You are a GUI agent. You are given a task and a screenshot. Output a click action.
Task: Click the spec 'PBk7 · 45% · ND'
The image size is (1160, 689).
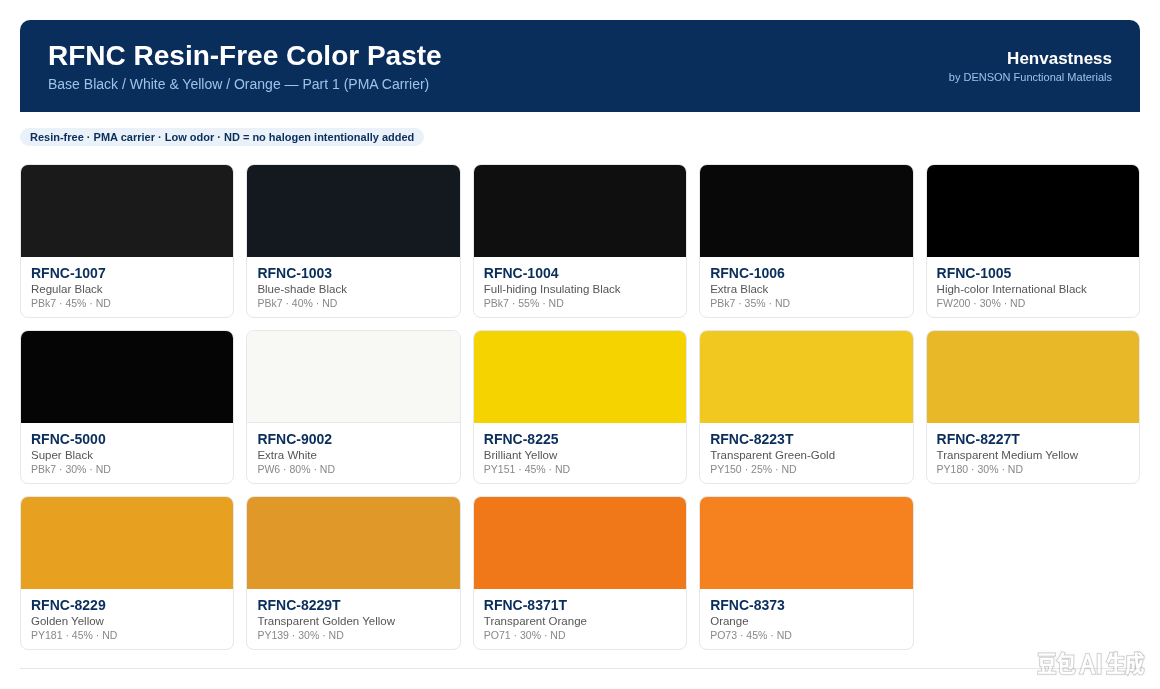(x=71, y=303)
